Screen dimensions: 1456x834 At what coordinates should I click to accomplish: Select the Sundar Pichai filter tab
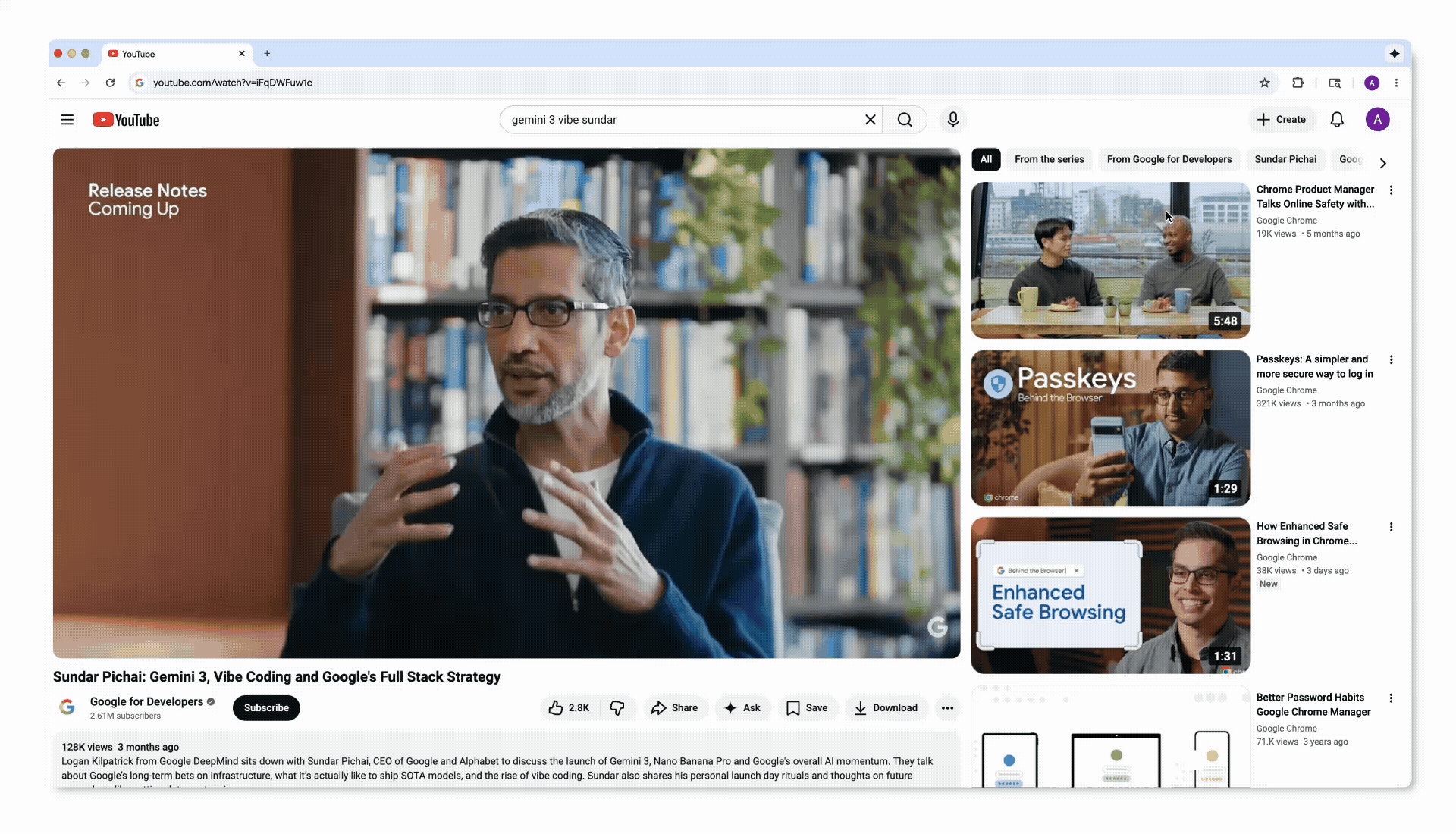(1285, 159)
